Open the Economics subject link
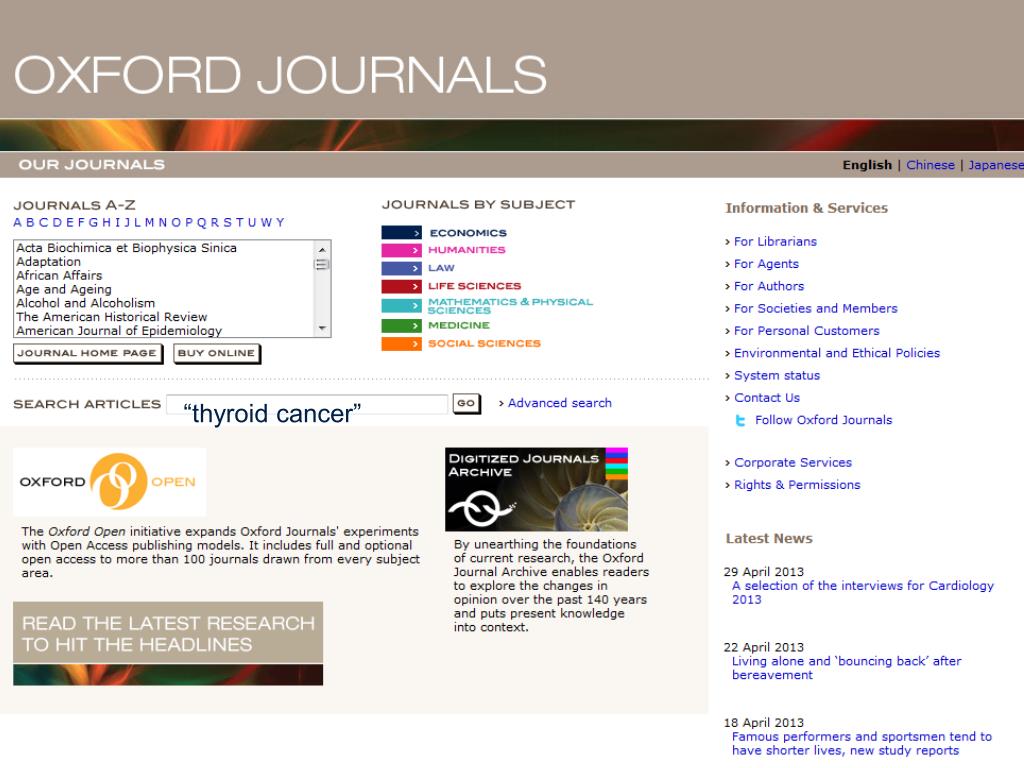Screen dimensions: 1024x768 point(468,233)
